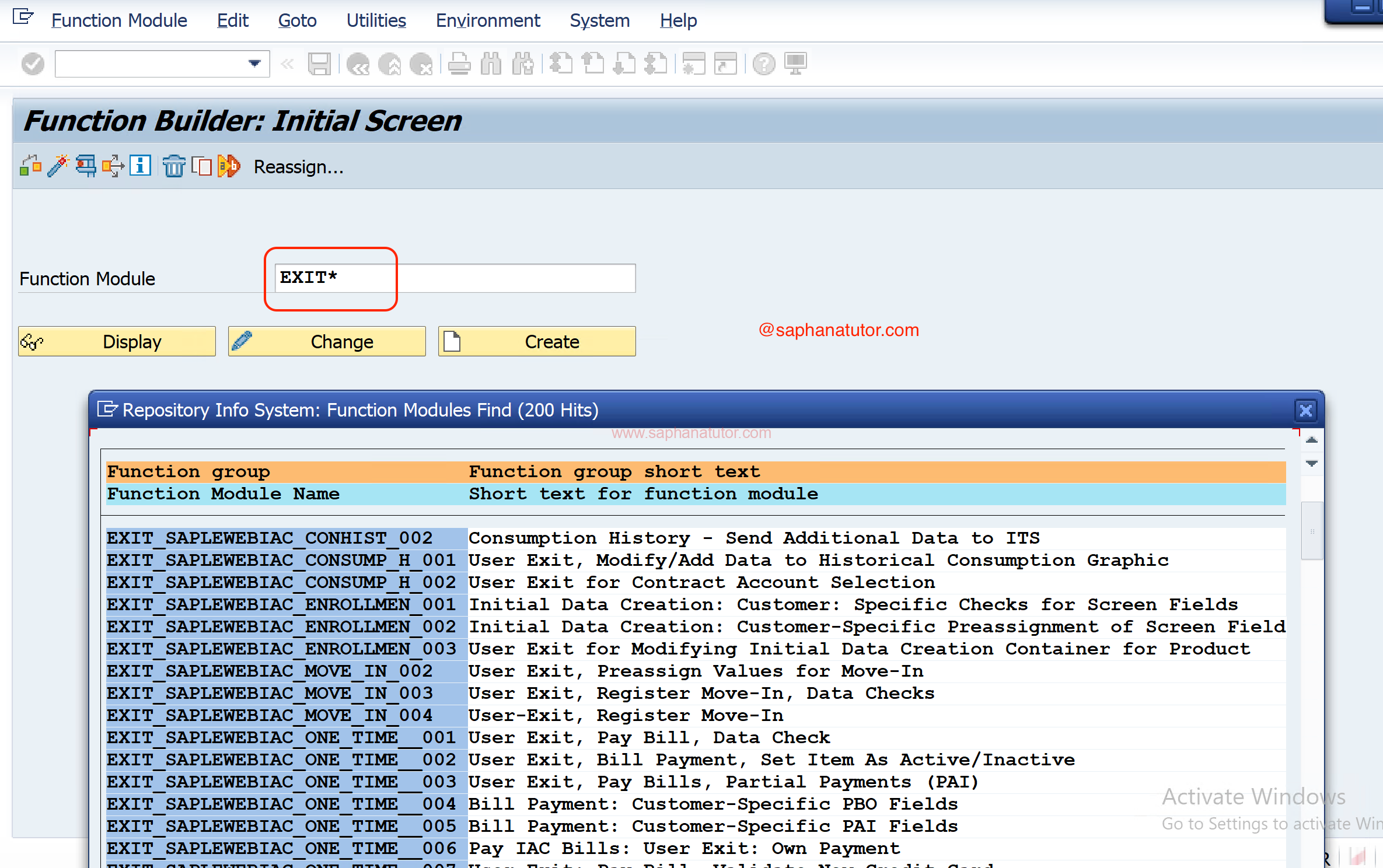The height and width of the screenshot is (868, 1383).
Task: Click 'Pay IAC Bills: User Exit: Own Payment' text
Action: pos(684,848)
